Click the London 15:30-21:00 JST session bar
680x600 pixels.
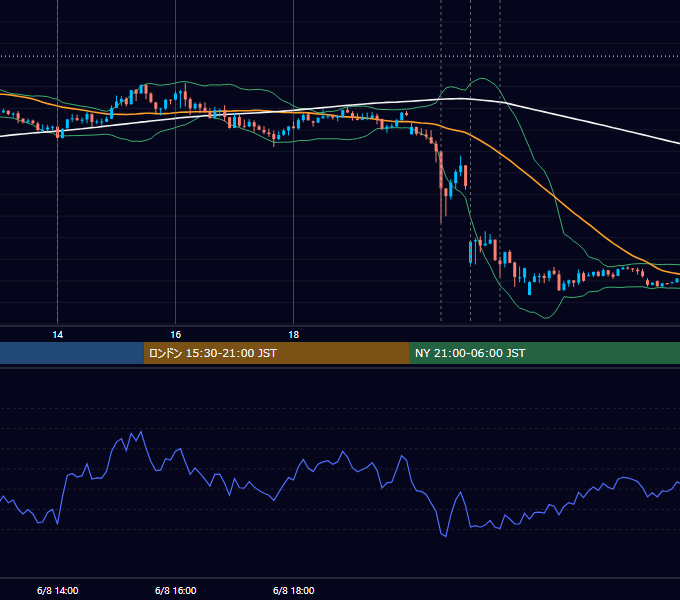(x=276, y=353)
